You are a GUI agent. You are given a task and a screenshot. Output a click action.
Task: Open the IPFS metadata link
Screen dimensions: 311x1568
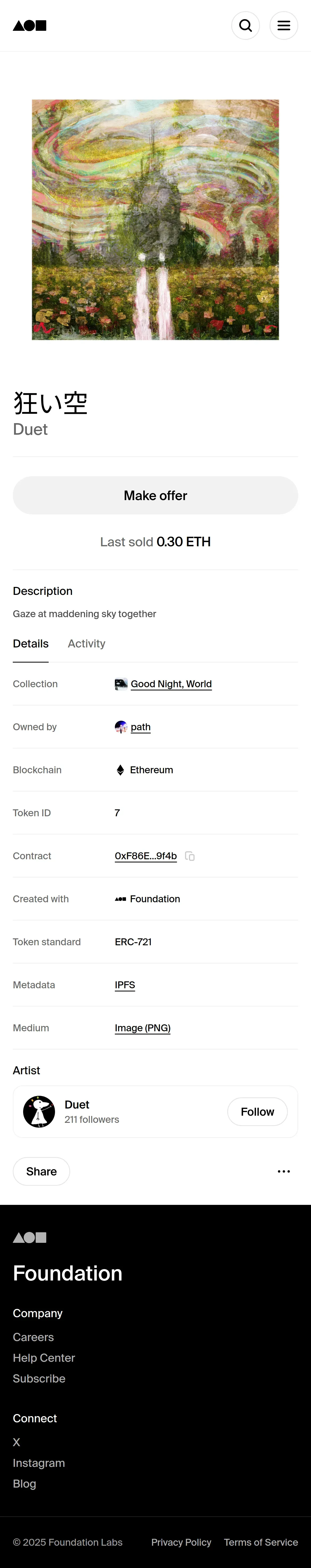click(125, 985)
